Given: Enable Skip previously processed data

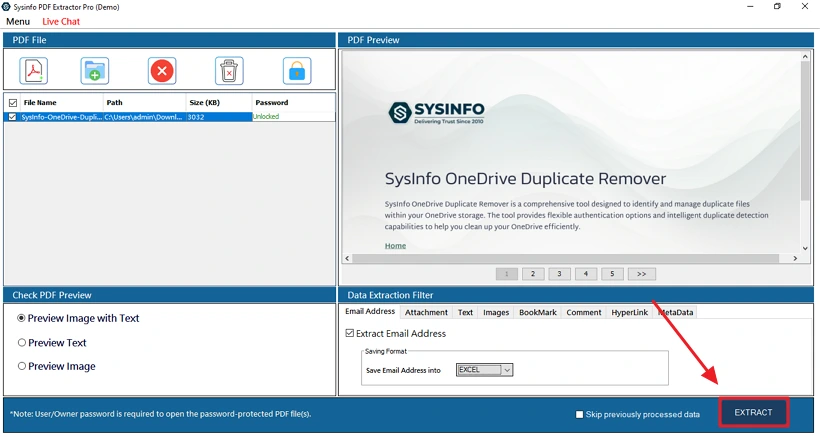Looking at the screenshot, I should coord(580,414).
